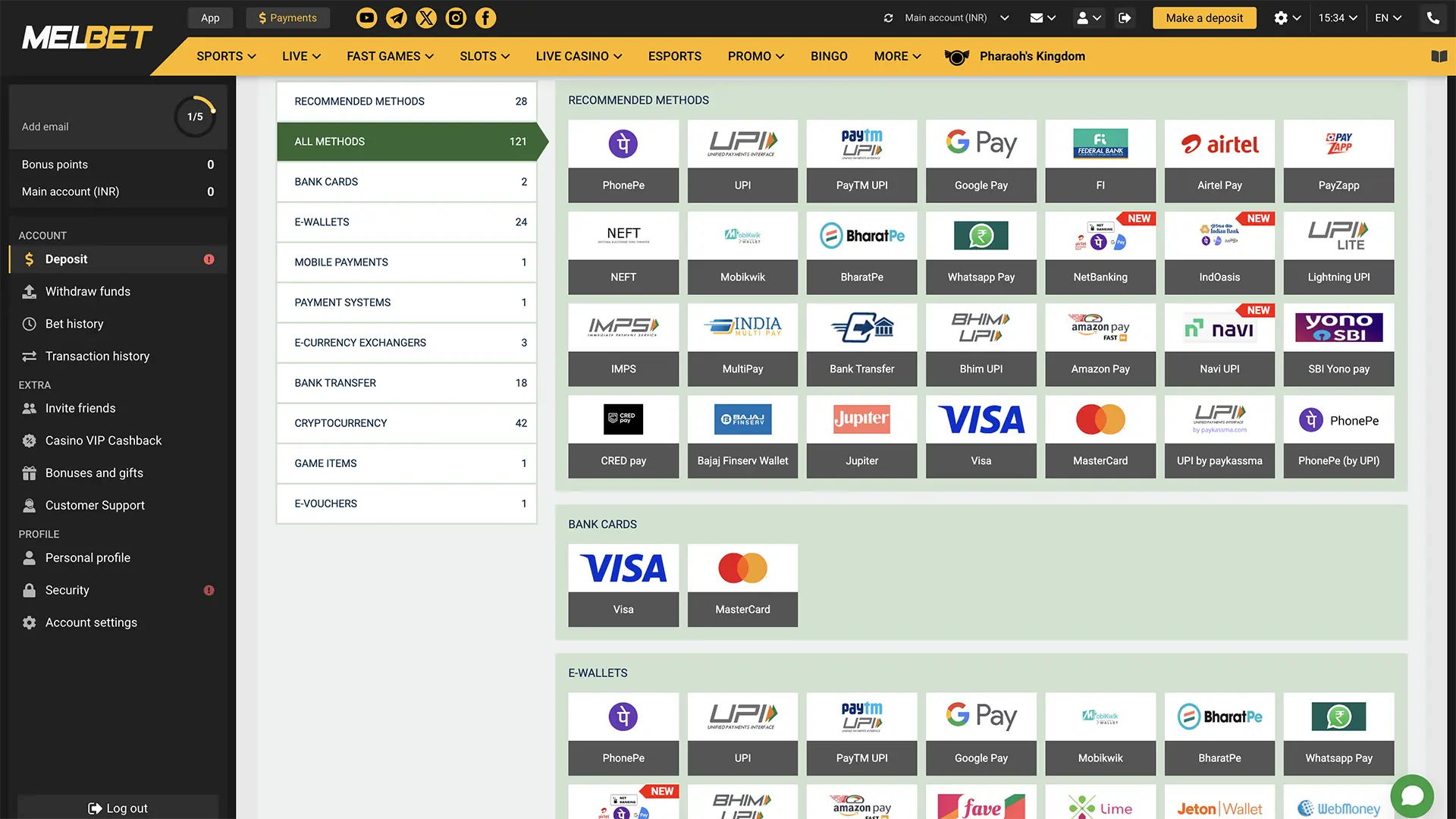Expand the language selector showing EN

coord(1389,17)
